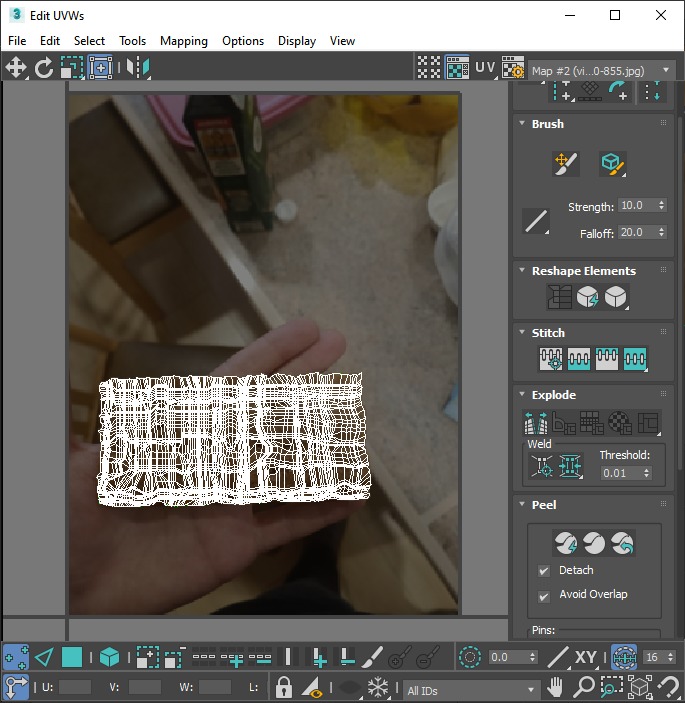Adjust the Falloff spinner arrows
Screen dimensions: 685x703
(662, 232)
